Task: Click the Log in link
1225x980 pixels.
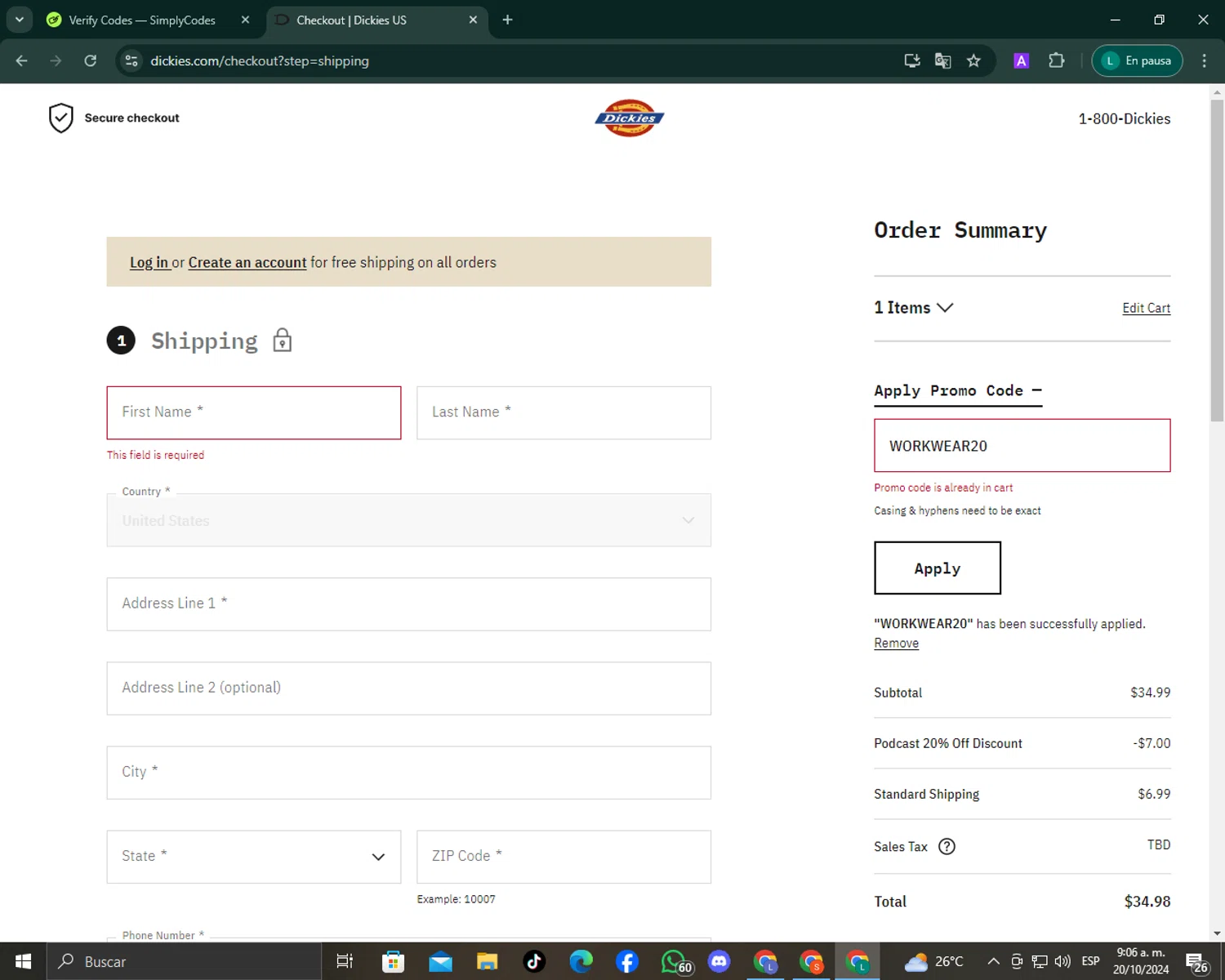Action: tap(149, 262)
